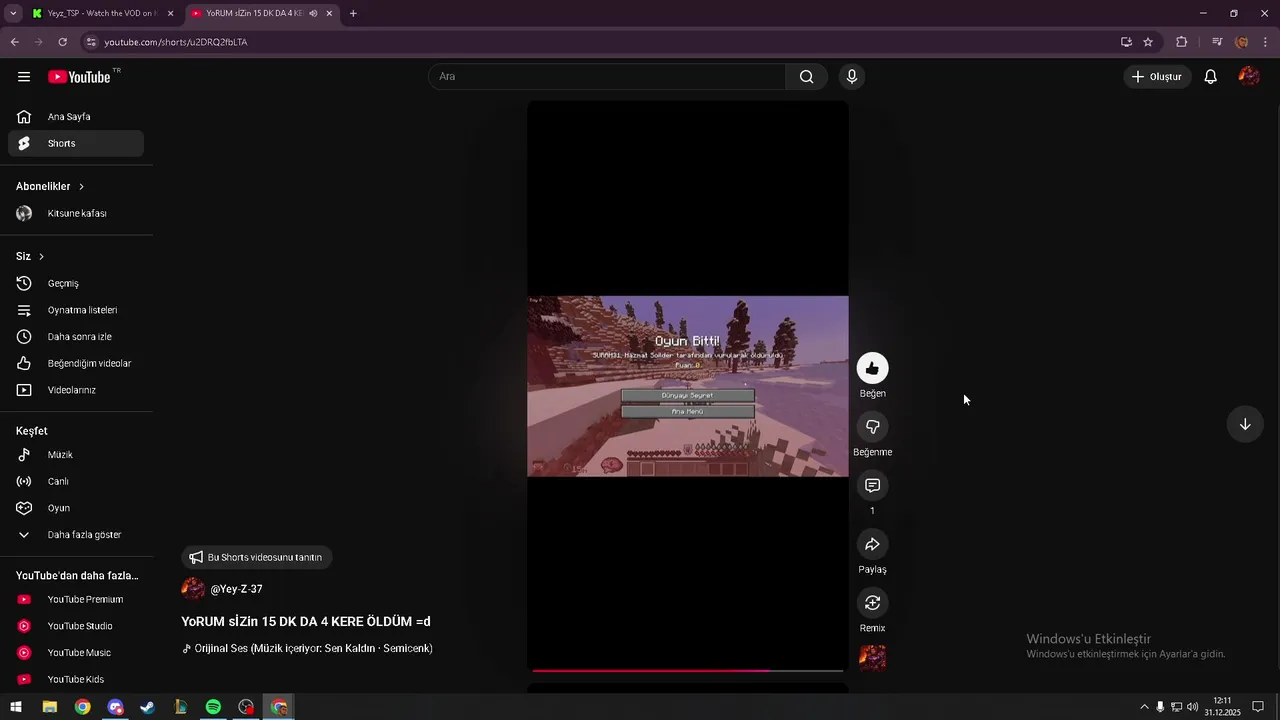Open new browser tab

click(353, 13)
